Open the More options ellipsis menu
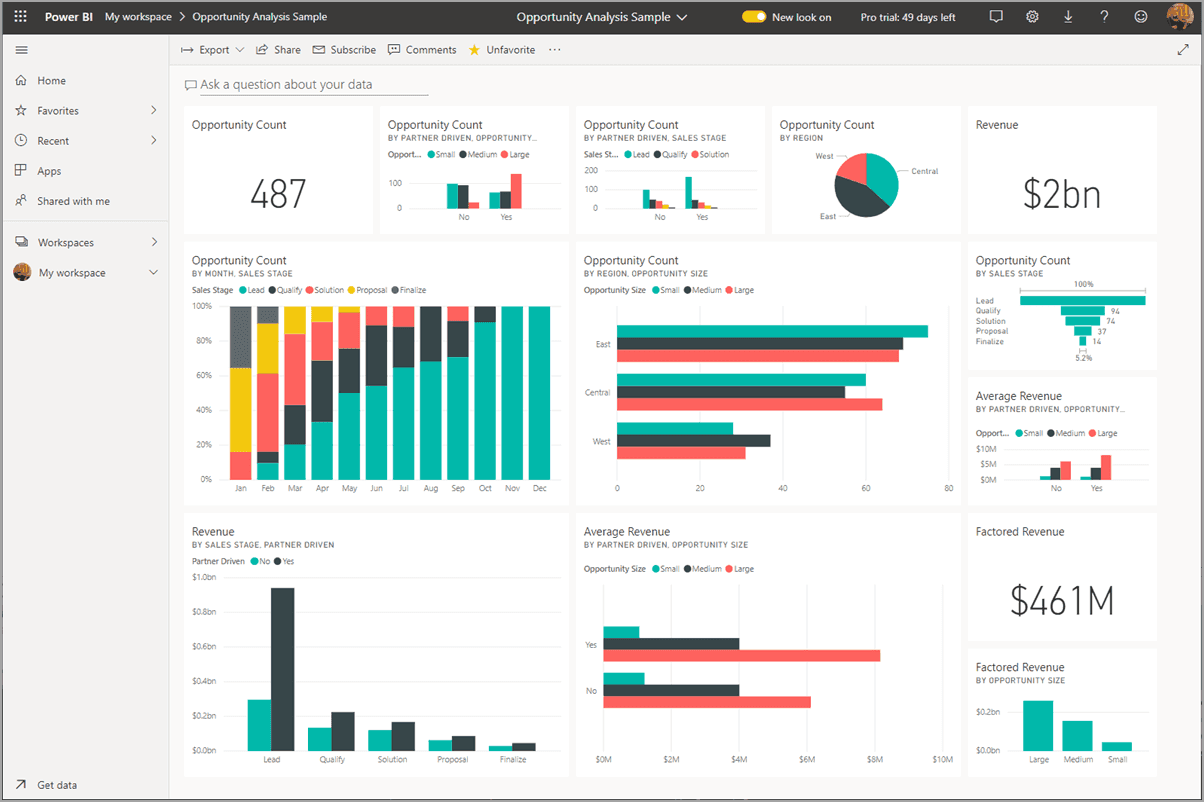 coord(554,49)
